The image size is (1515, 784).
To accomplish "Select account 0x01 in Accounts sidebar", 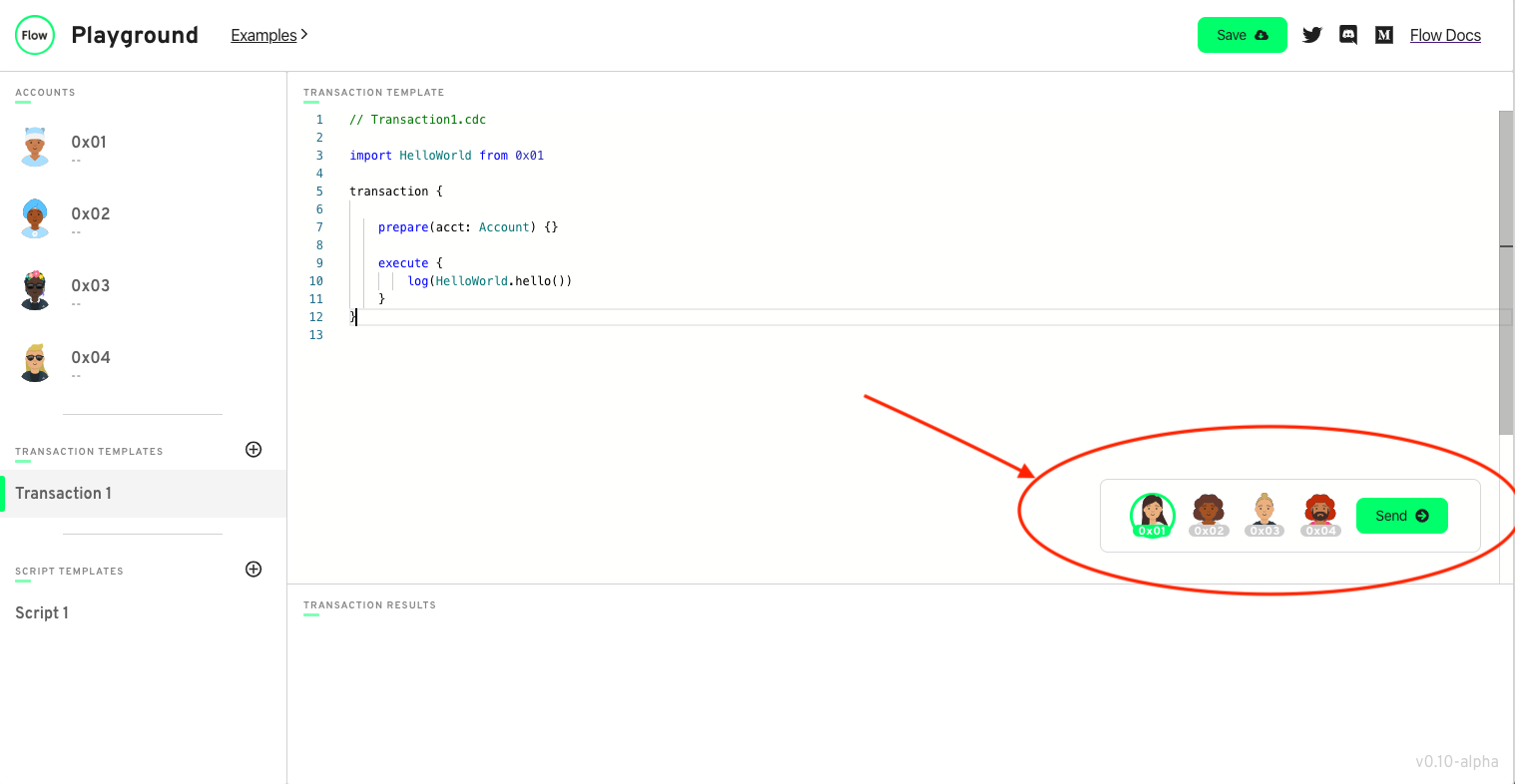I will (143, 148).
